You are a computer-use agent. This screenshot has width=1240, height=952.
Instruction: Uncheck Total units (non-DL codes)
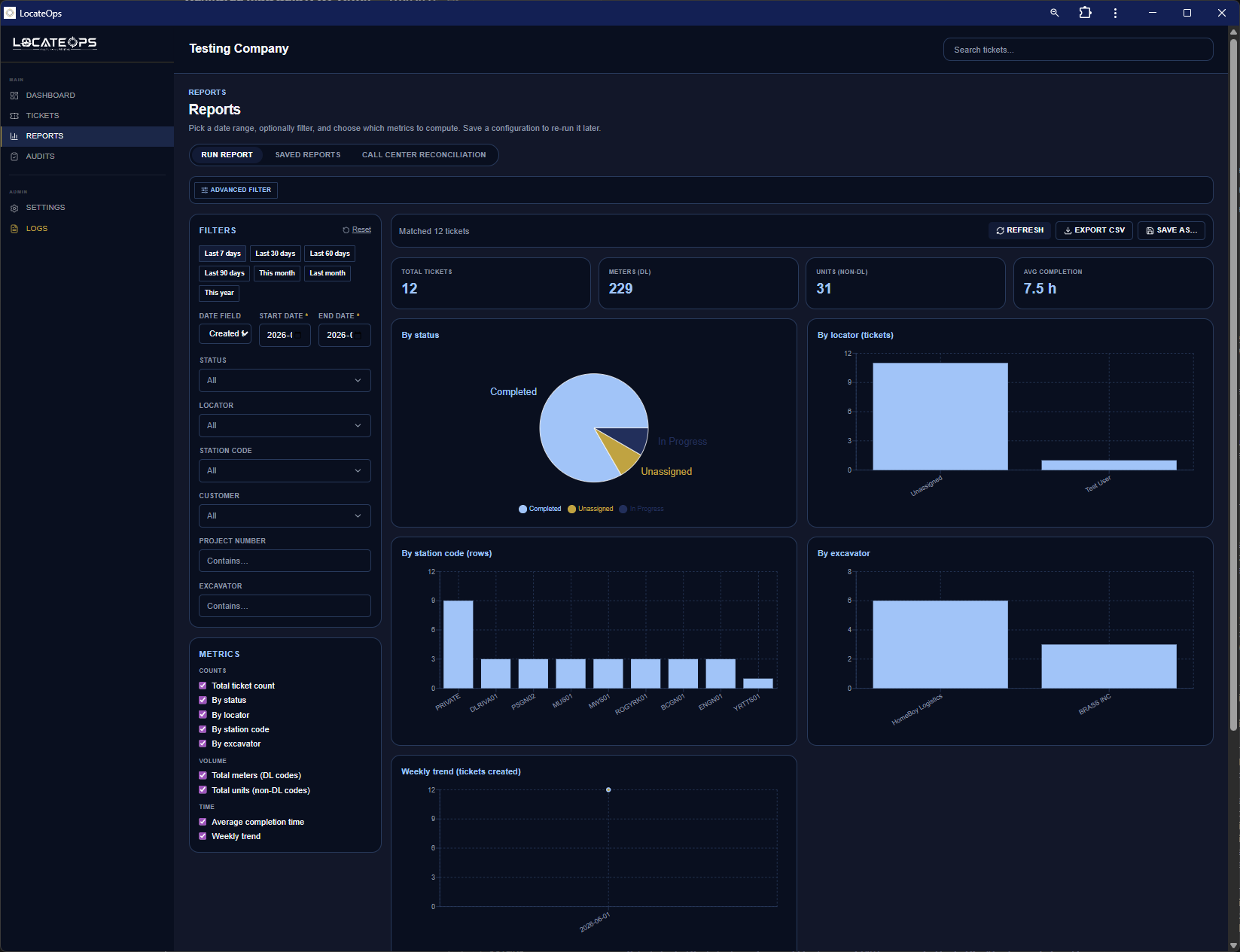203,790
